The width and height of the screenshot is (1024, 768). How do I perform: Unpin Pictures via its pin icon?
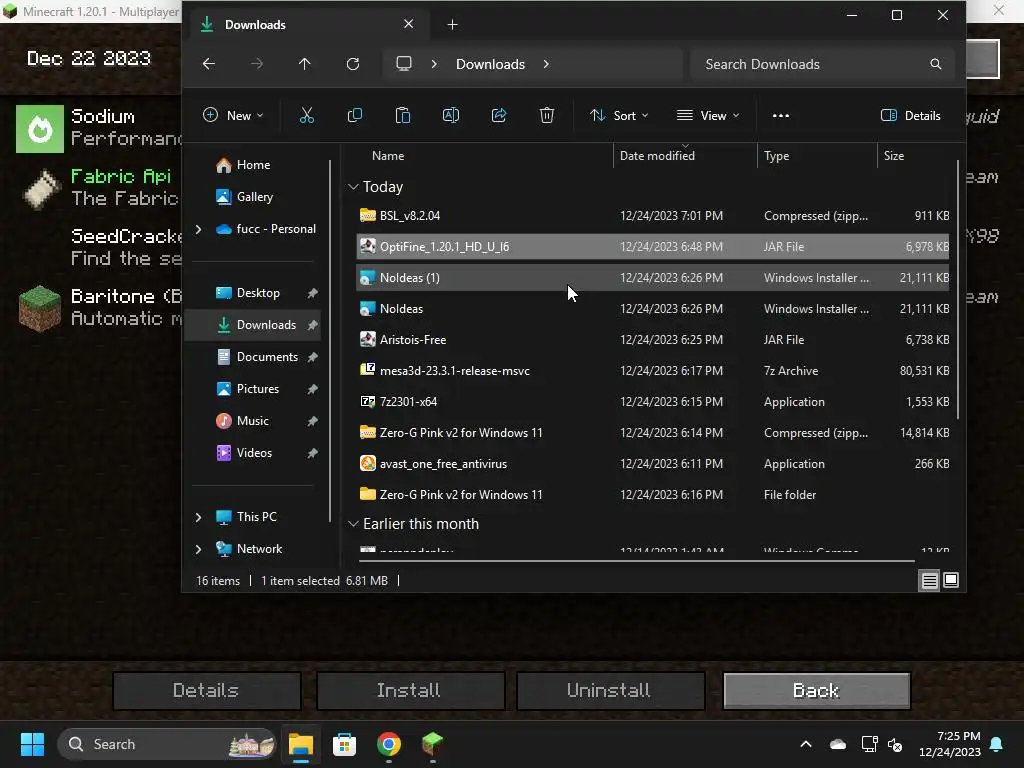pos(312,389)
